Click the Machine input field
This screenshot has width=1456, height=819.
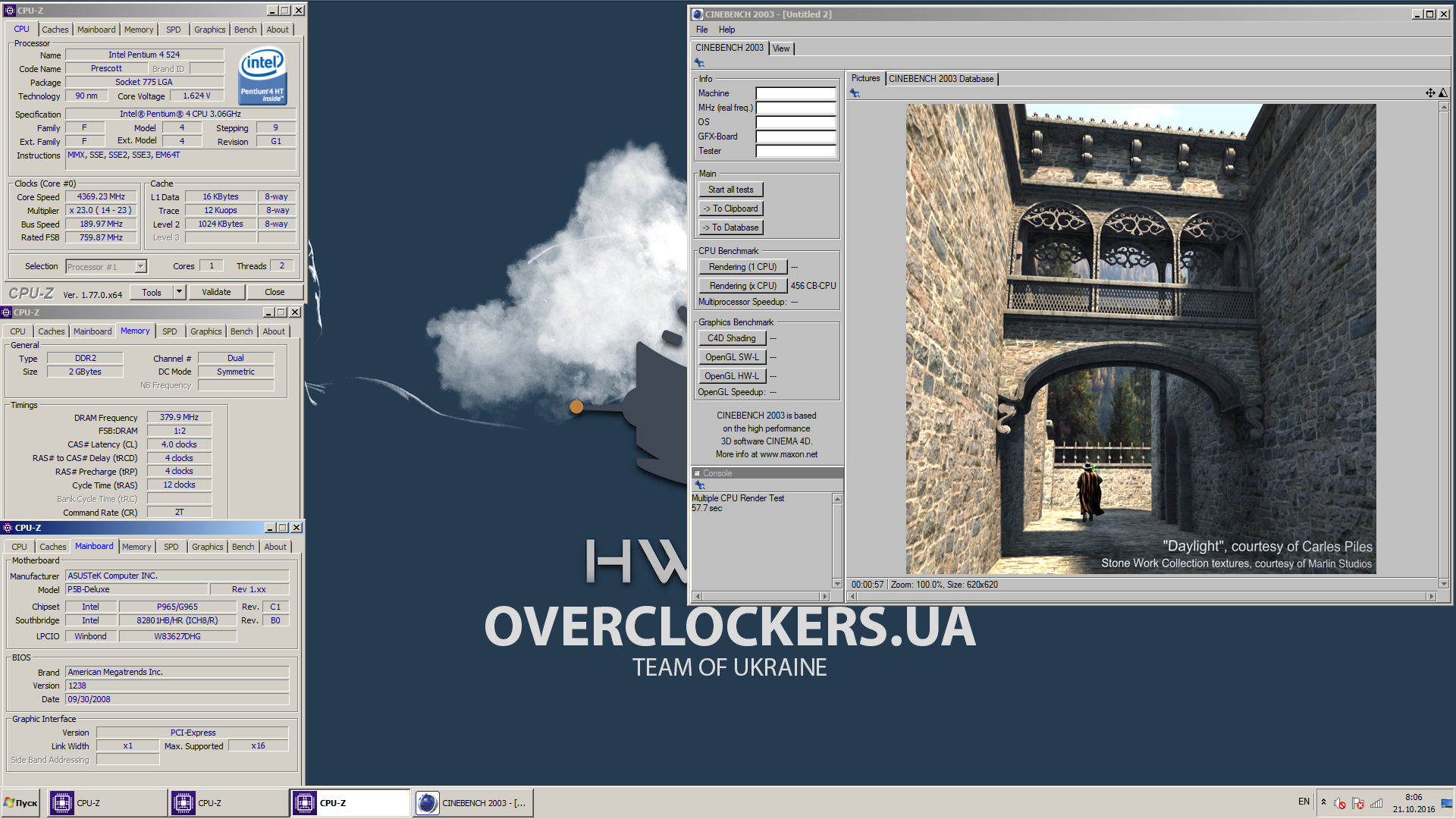click(x=795, y=94)
